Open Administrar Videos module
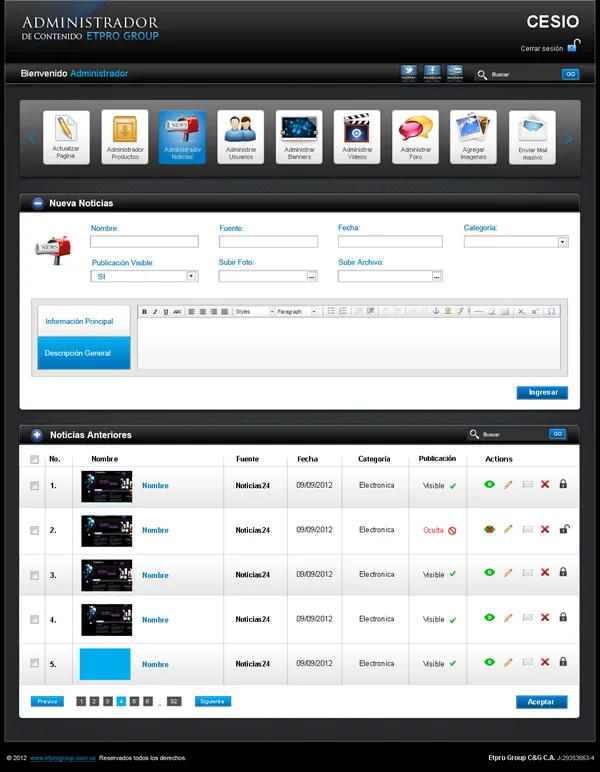 click(x=357, y=137)
